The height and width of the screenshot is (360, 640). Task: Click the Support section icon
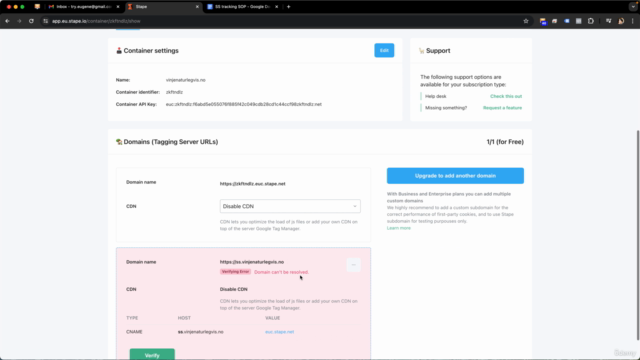[x=421, y=51]
